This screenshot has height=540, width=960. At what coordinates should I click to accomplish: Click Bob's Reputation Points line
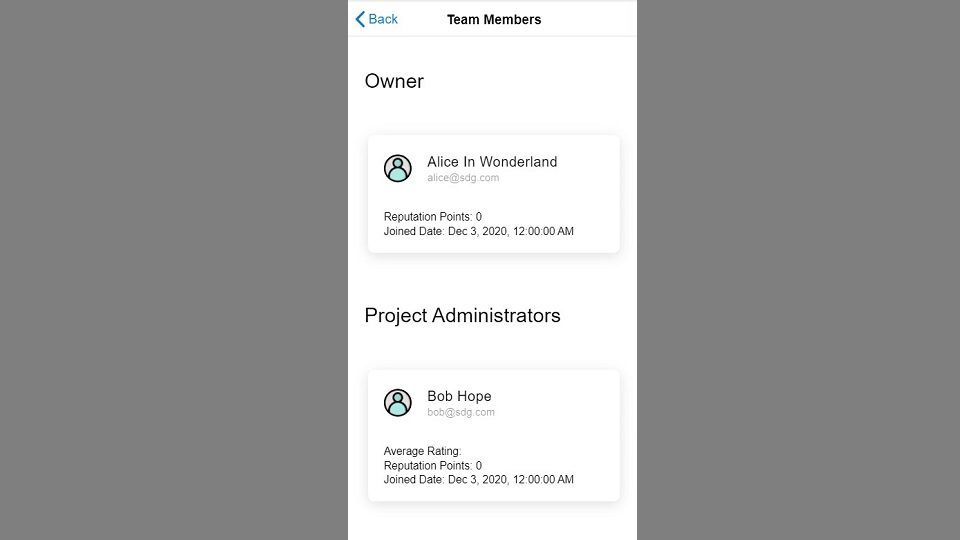pos(433,466)
